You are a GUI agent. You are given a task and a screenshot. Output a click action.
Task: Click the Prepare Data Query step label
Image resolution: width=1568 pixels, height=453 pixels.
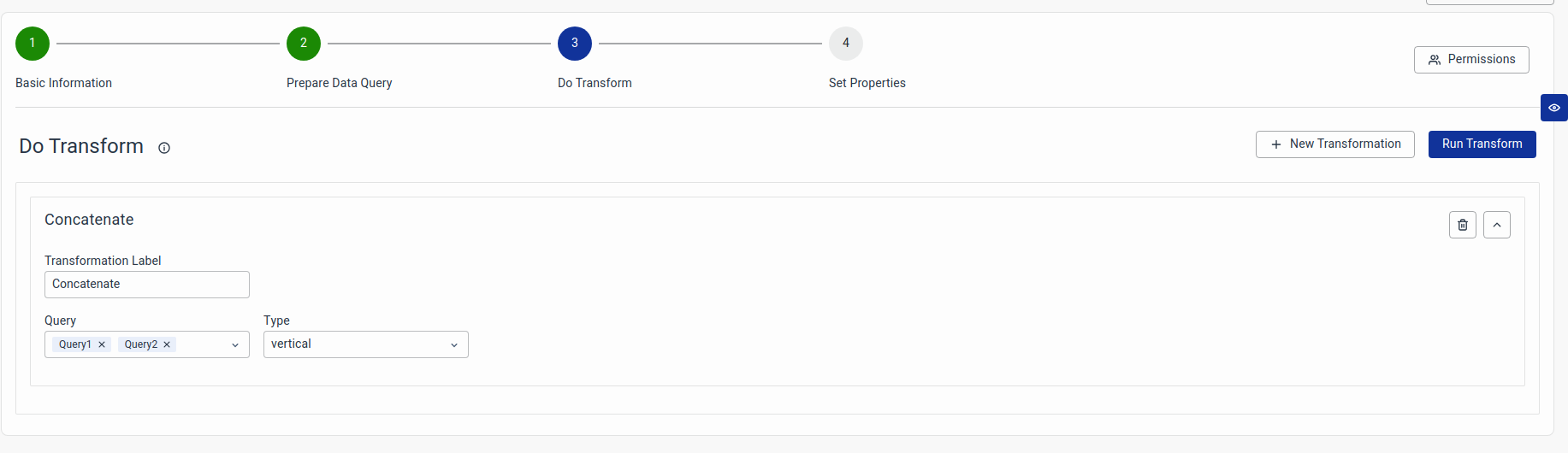point(340,83)
